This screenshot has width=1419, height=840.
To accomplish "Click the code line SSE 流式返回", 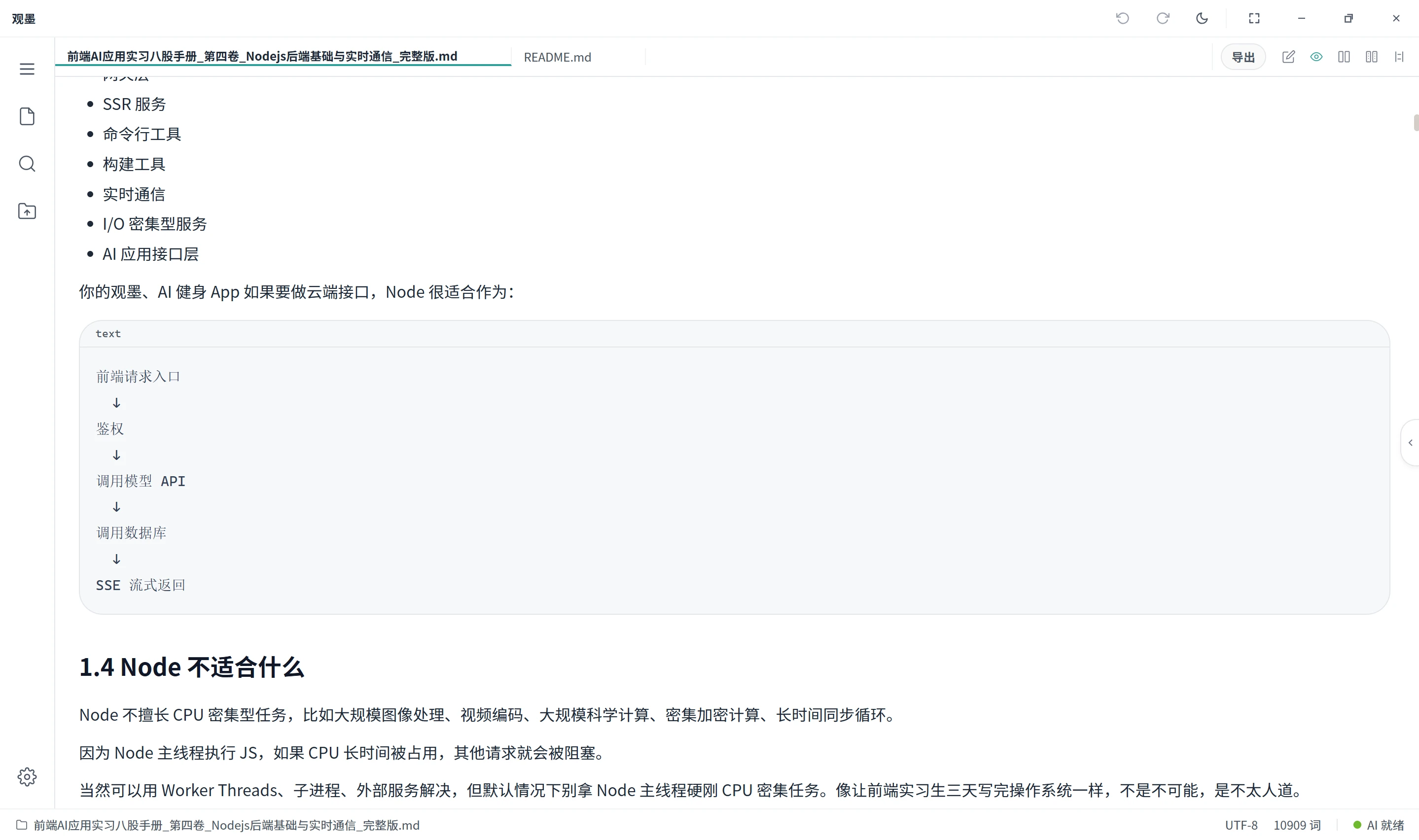I will tap(141, 585).
